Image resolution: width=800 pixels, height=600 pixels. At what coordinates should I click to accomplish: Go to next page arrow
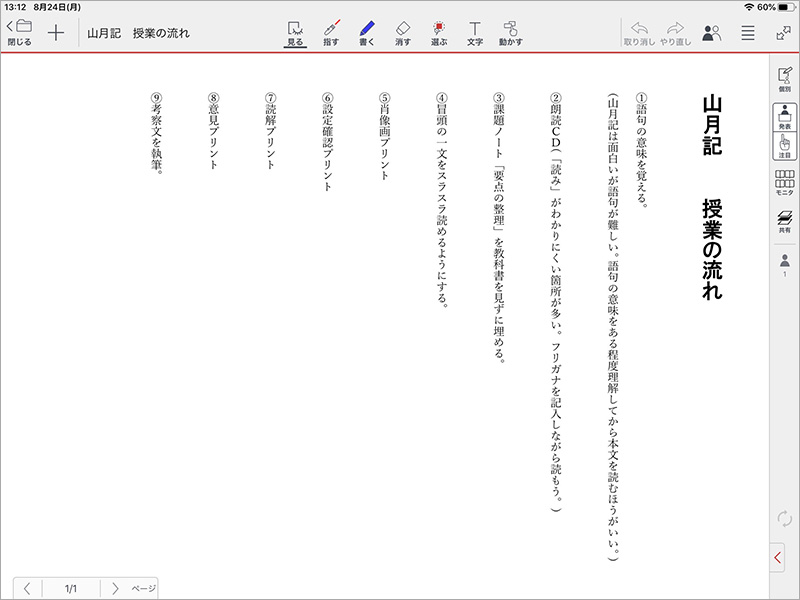pos(115,588)
